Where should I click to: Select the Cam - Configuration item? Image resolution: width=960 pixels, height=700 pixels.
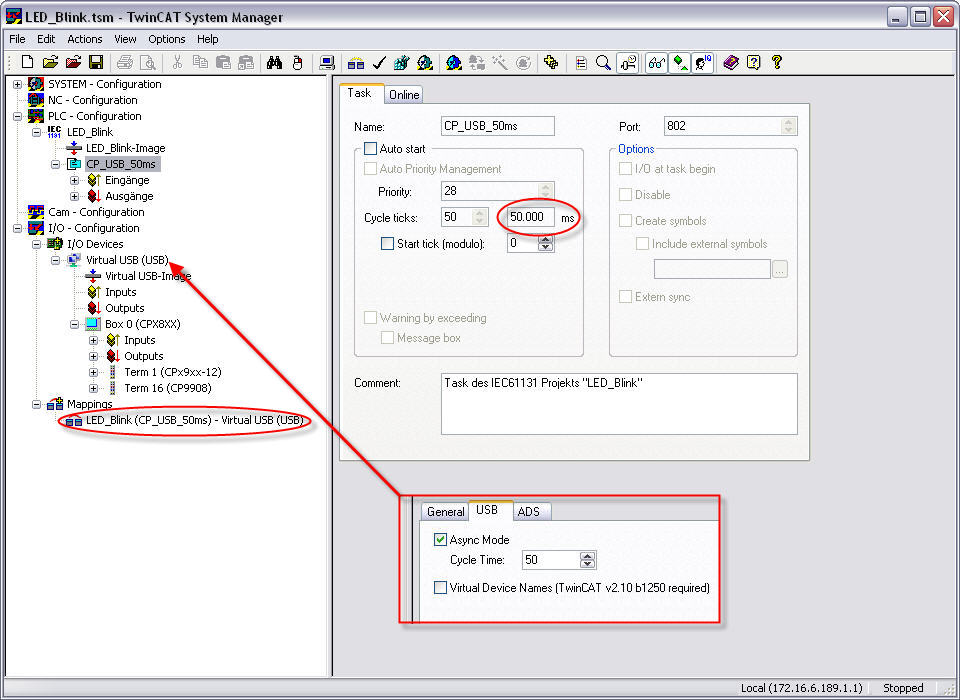pyautogui.click(x=96, y=212)
